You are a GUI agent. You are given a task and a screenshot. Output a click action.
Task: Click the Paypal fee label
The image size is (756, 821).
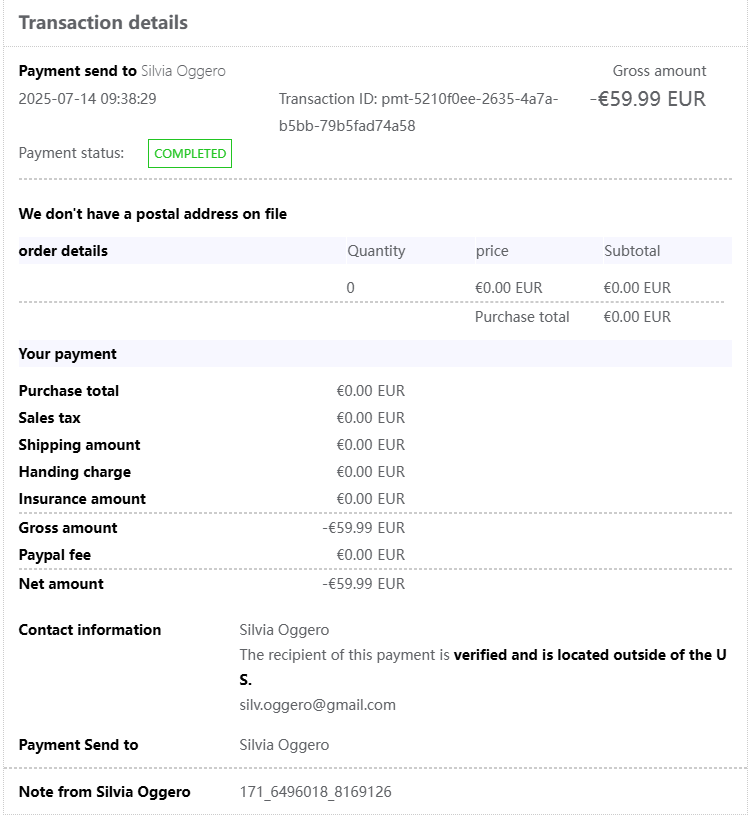click(x=55, y=555)
